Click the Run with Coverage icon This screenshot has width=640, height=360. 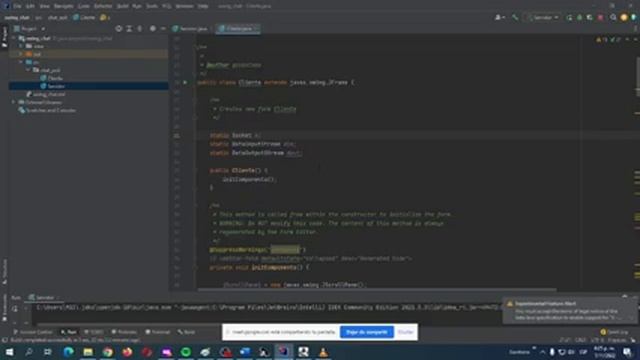click(x=589, y=18)
